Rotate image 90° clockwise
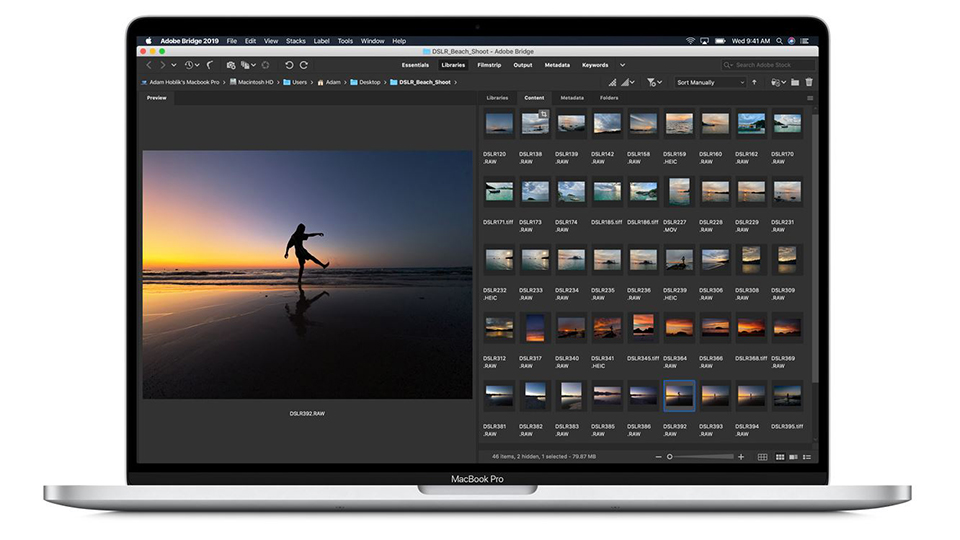The height and width of the screenshot is (540, 960). (304, 65)
